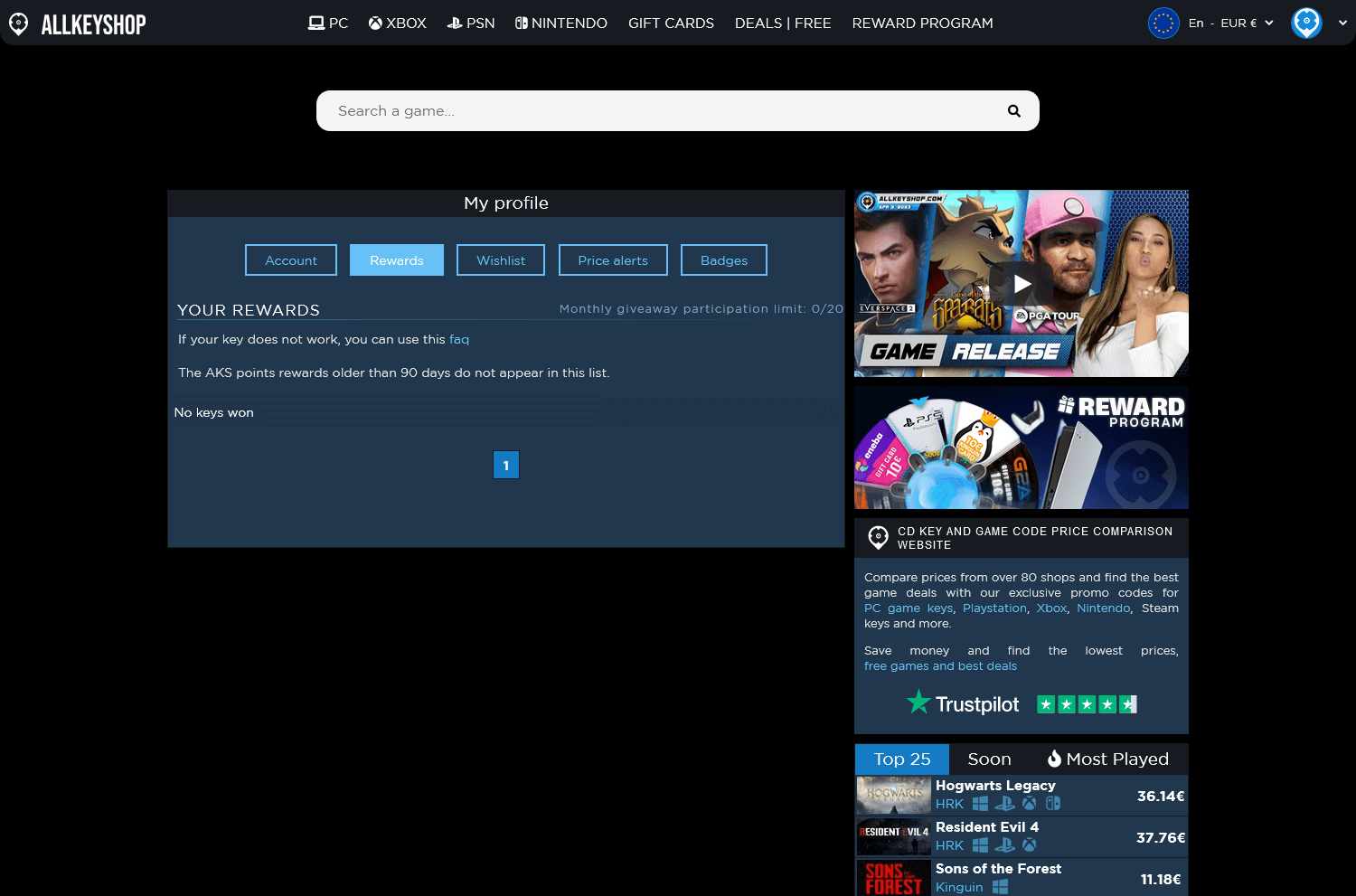Click the Xbox icon under Resident Evil 4
This screenshot has height=896, width=1356.
1029,845
